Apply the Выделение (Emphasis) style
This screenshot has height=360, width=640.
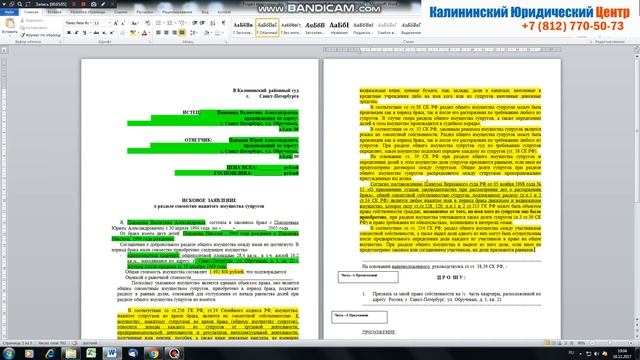[411, 28]
